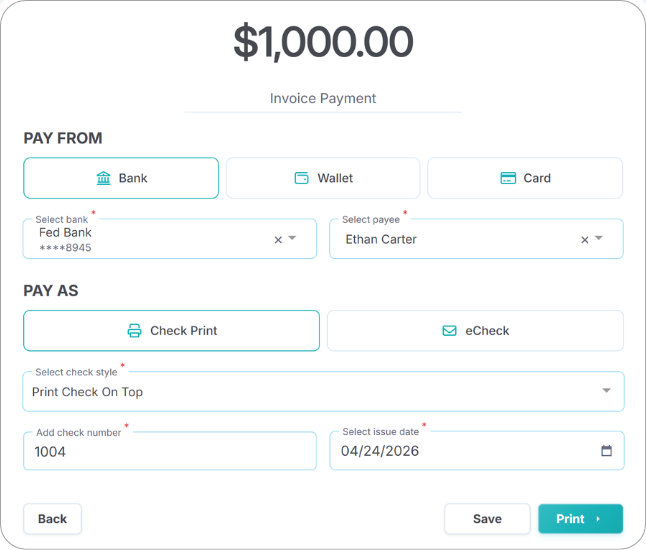Switch pay method to eCheck
The height and width of the screenshot is (550, 646).
pos(475,331)
